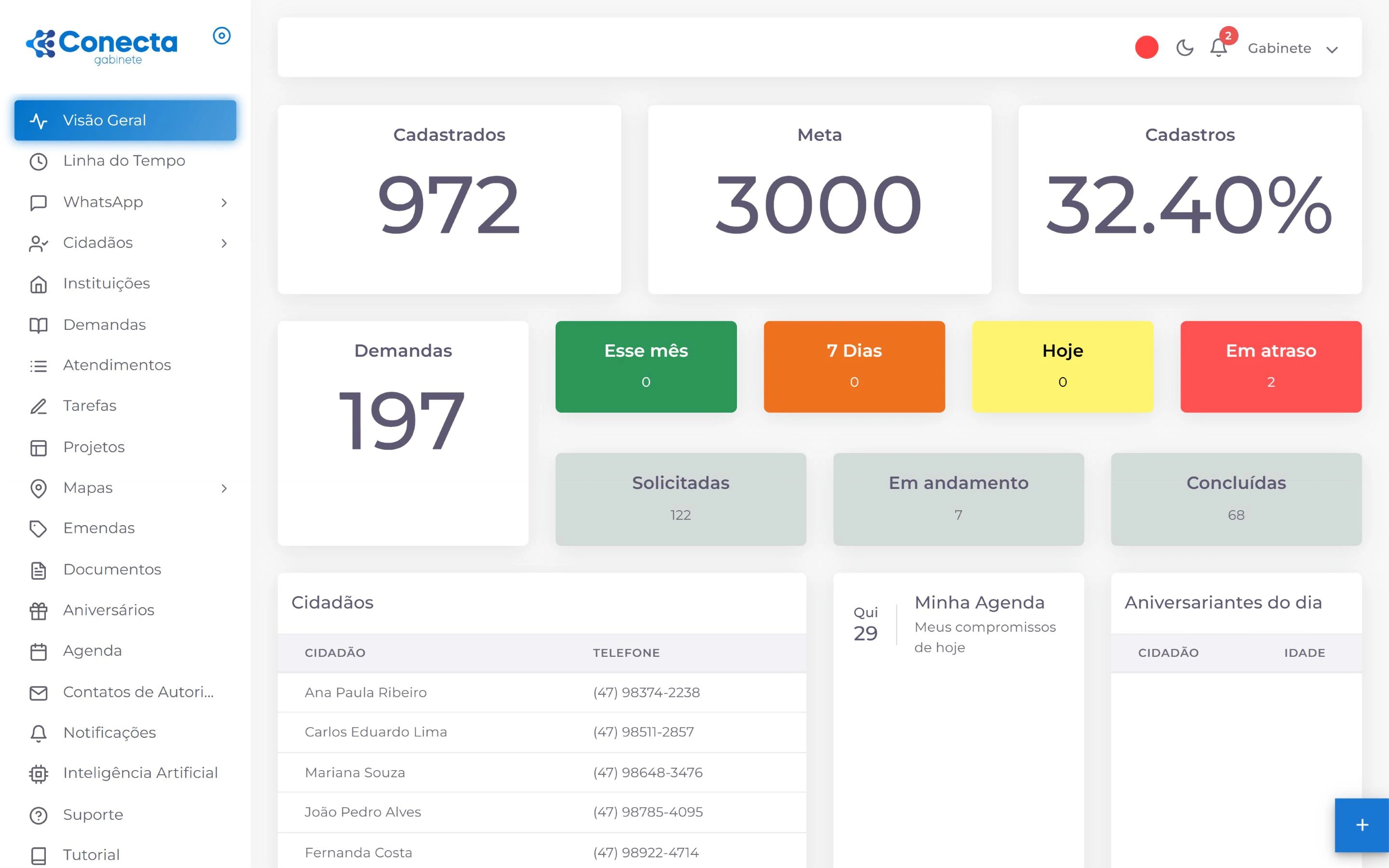Click the Agenda calendar icon
This screenshot has width=1389, height=868.
[x=39, y=651]
